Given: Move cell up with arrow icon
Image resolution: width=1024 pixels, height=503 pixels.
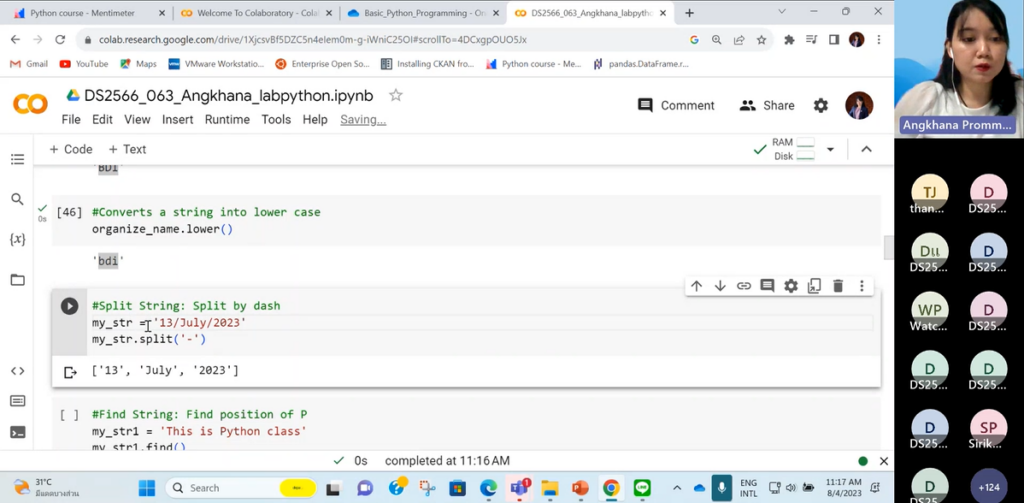Looking at the screenshot, I should [x=696, y=286].
